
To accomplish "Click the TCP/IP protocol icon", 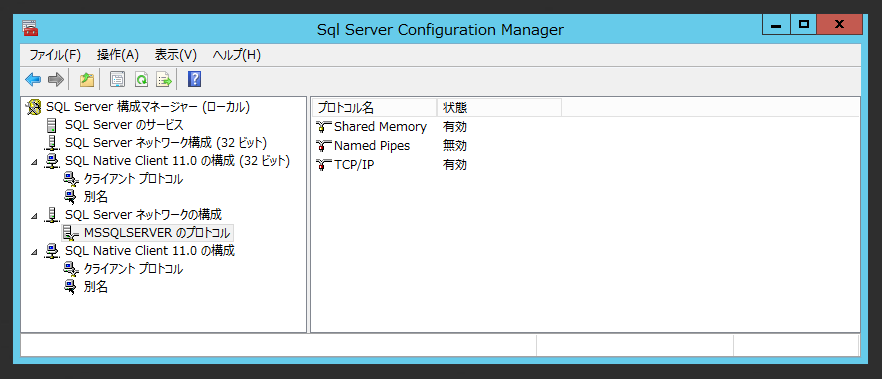I will coord(323,165).
